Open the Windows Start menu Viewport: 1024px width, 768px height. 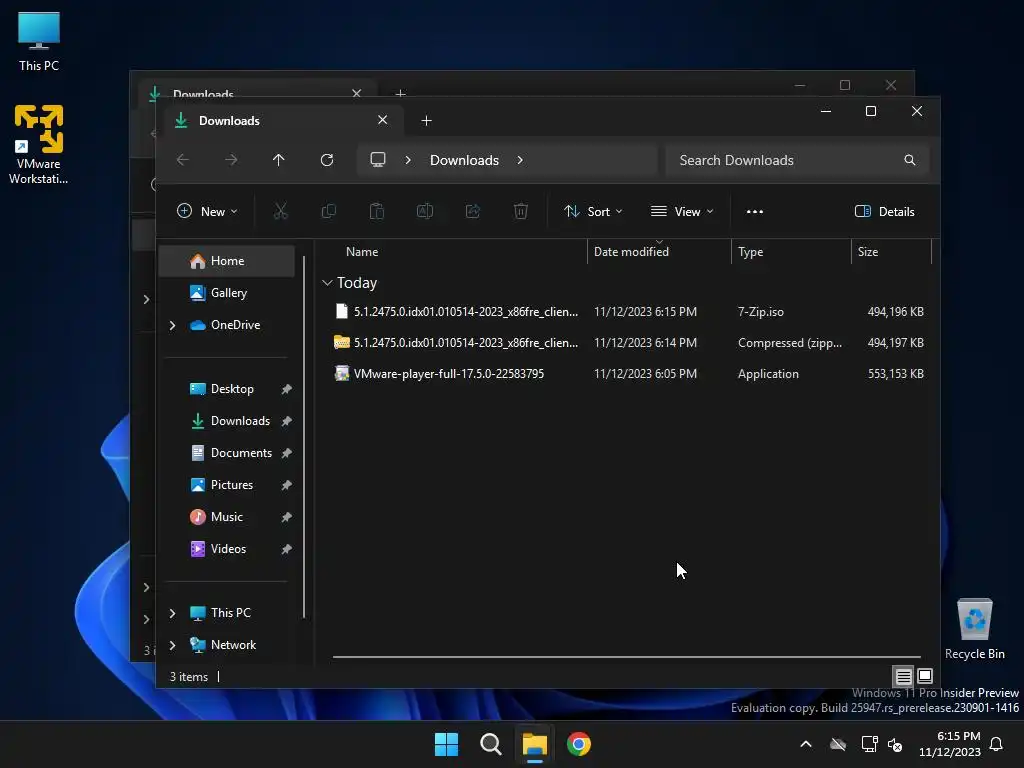point(447,744)
